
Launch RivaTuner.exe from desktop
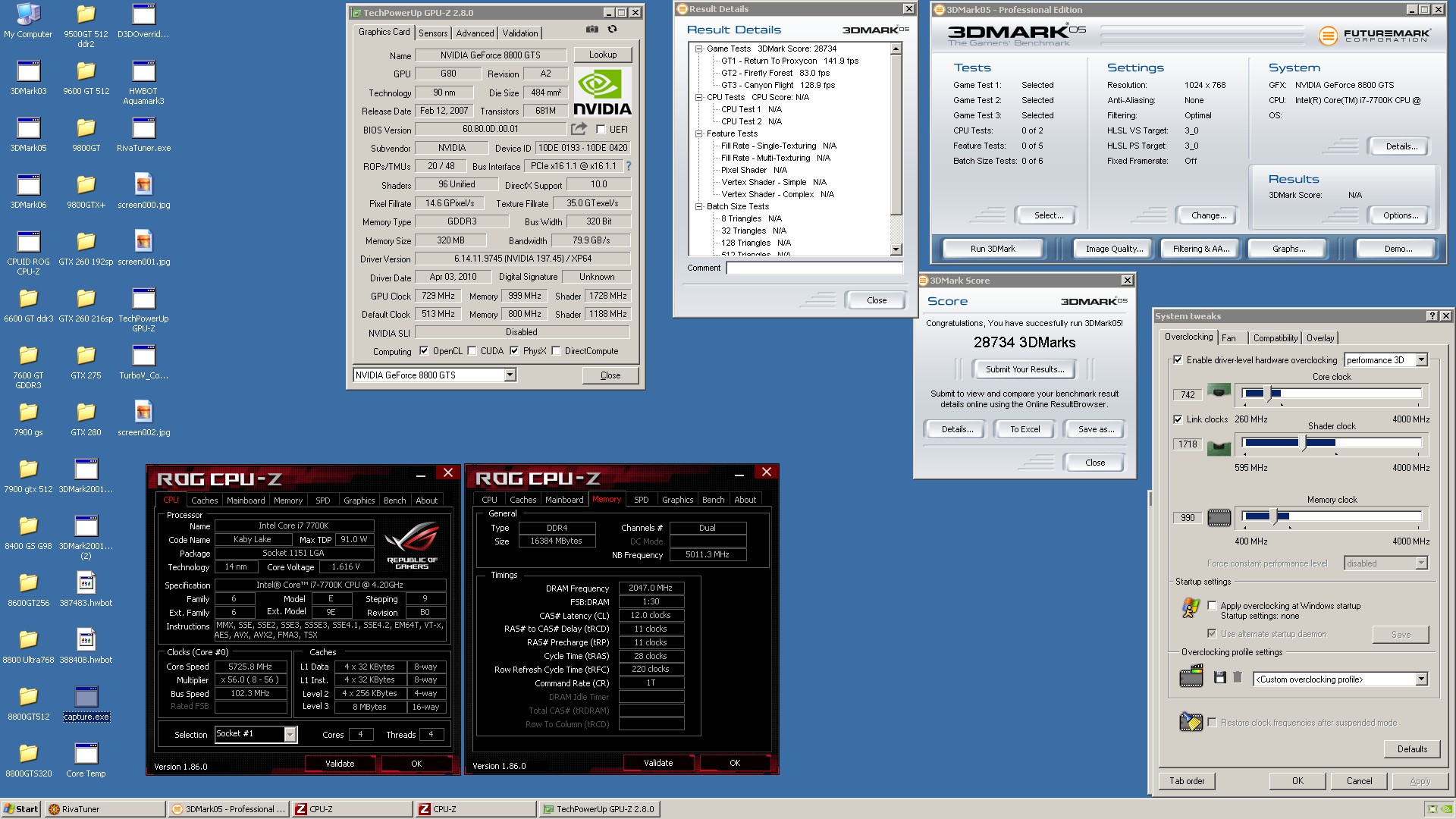[143, 135]
